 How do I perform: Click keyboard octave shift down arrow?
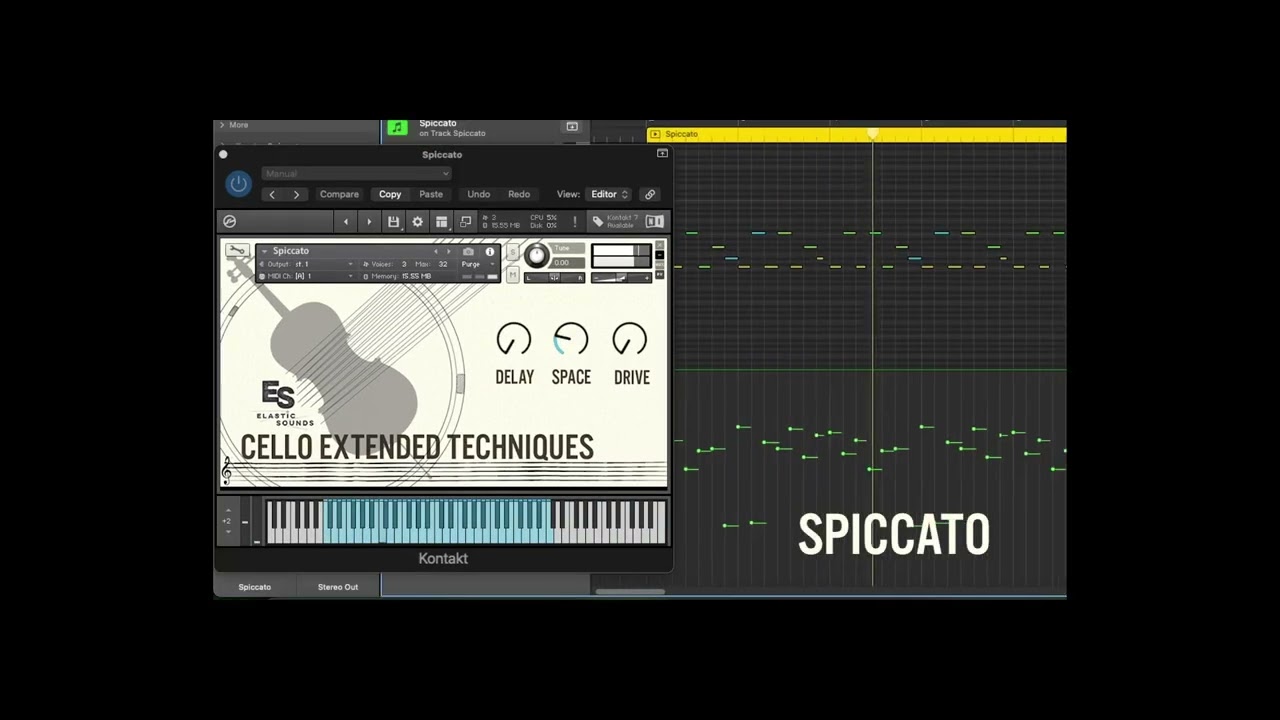(228, 532)
